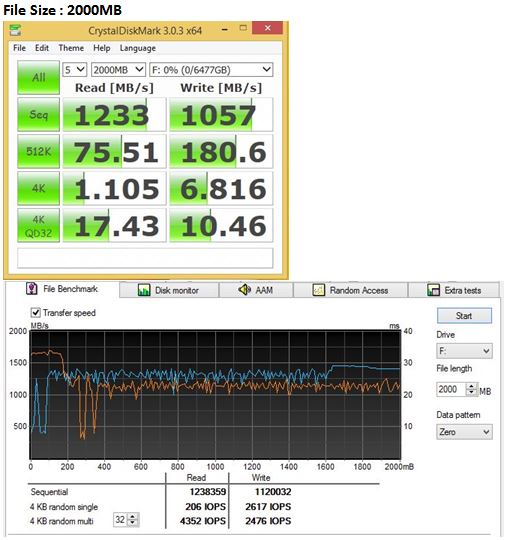This screenshot has width=505, height=540.
Task: Open the File Benchmark tab icon
Action: click(32, 288)
